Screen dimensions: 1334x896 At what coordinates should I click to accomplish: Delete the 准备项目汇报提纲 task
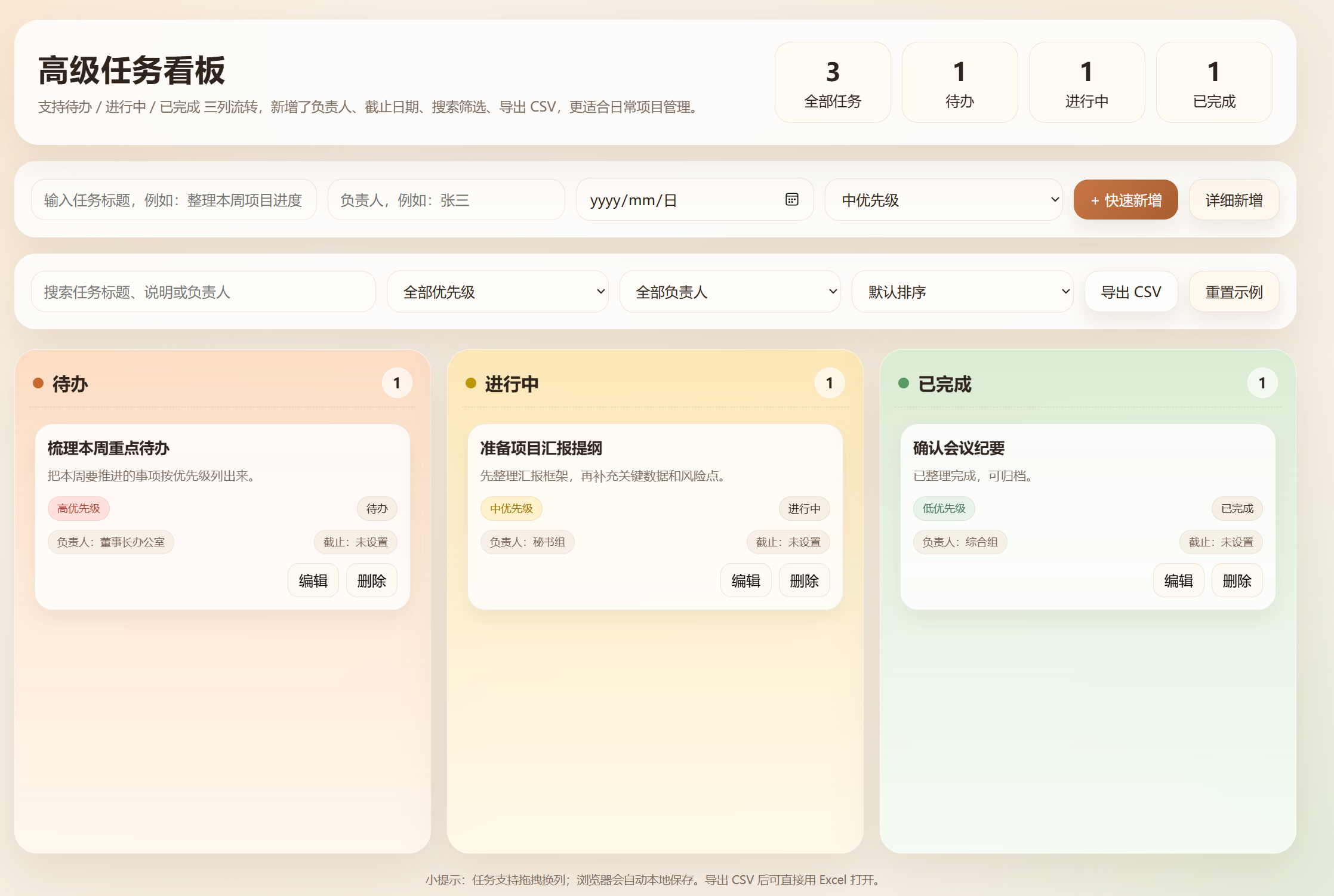804,580
